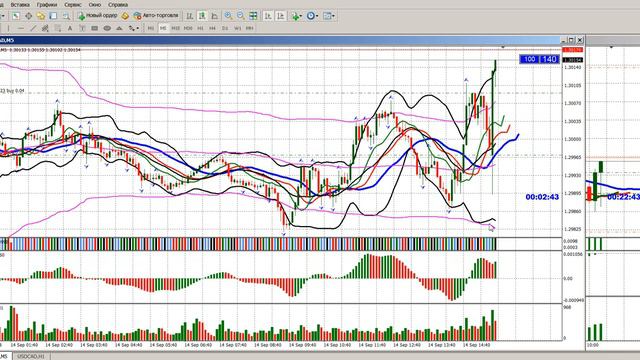640x360 pixels.
Task: Switch chart to candlesticks mode
Action: [202, 16]
